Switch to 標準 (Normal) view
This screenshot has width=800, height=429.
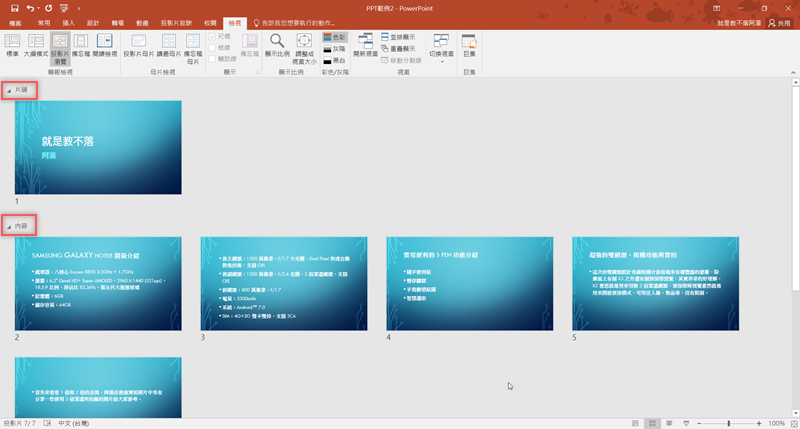tap(13, 45)
